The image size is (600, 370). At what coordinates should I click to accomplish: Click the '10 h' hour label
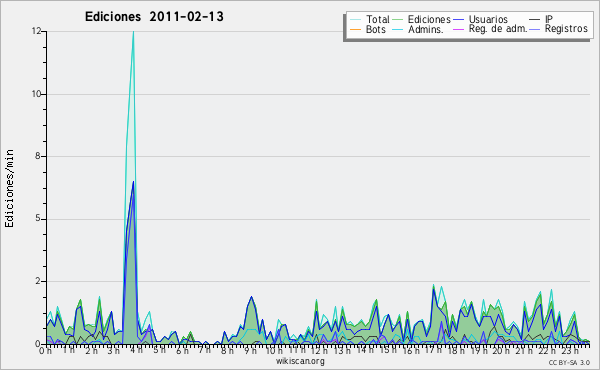point(274,351)
